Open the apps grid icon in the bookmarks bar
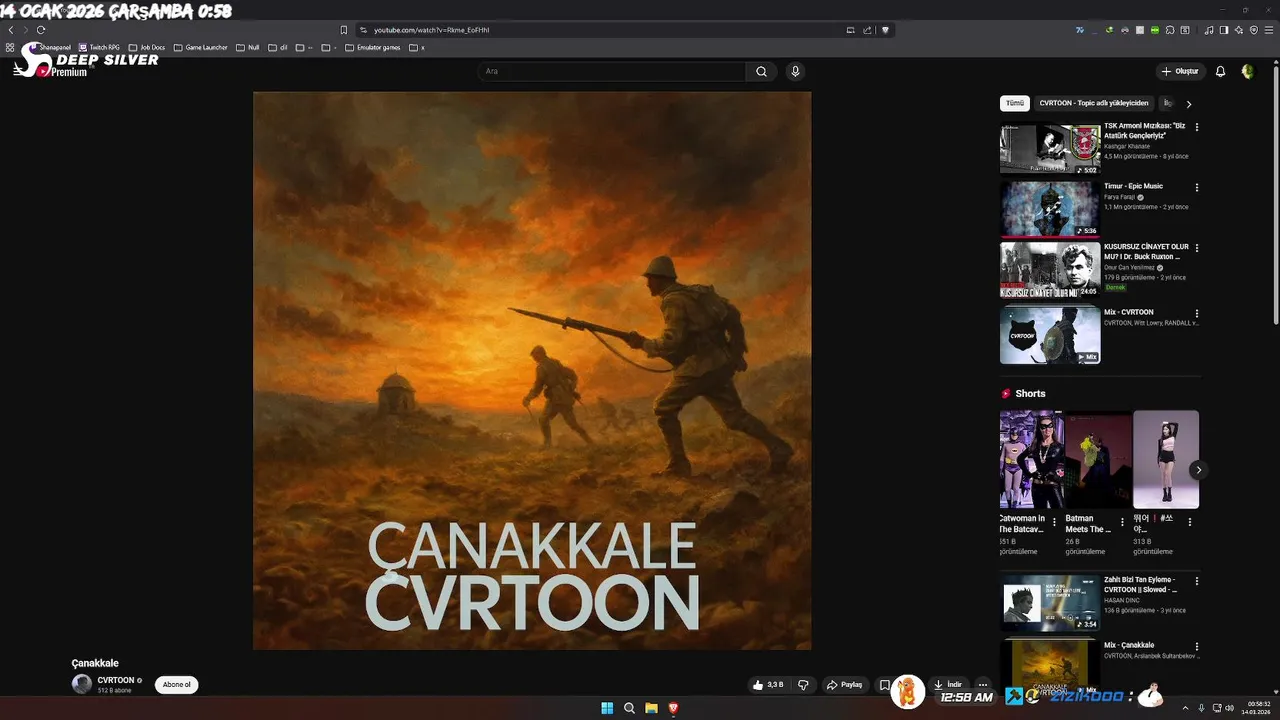This screenshot has width=1280, height=720. click(10, 47)
